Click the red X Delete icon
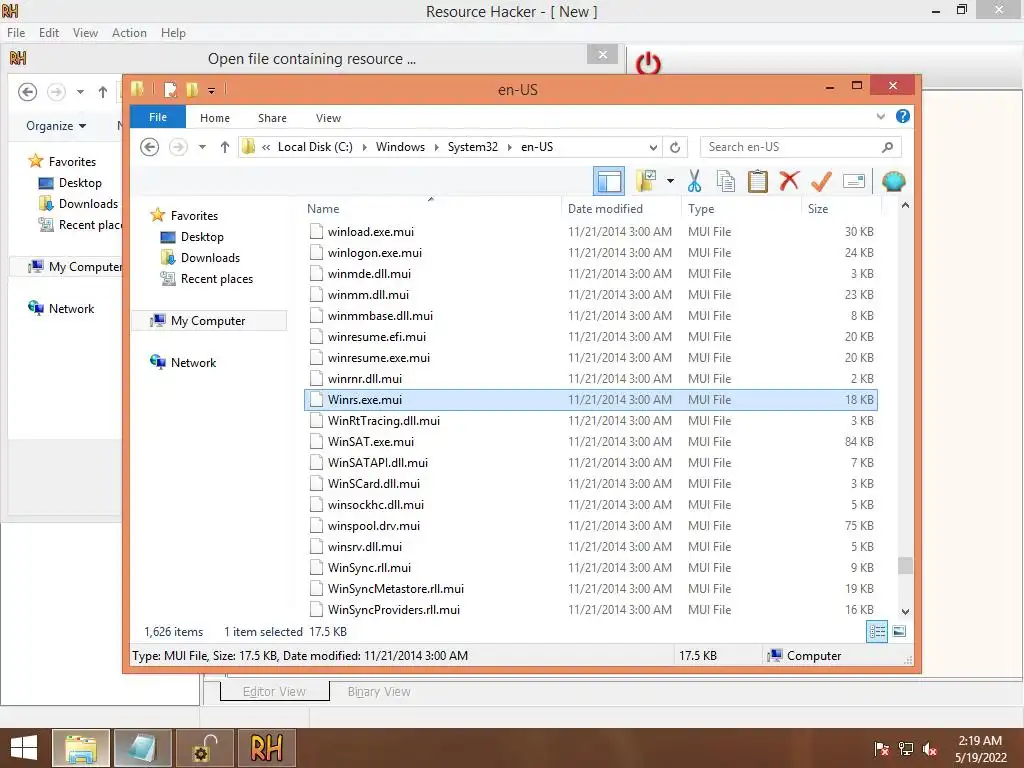 [x=790, y=181]
